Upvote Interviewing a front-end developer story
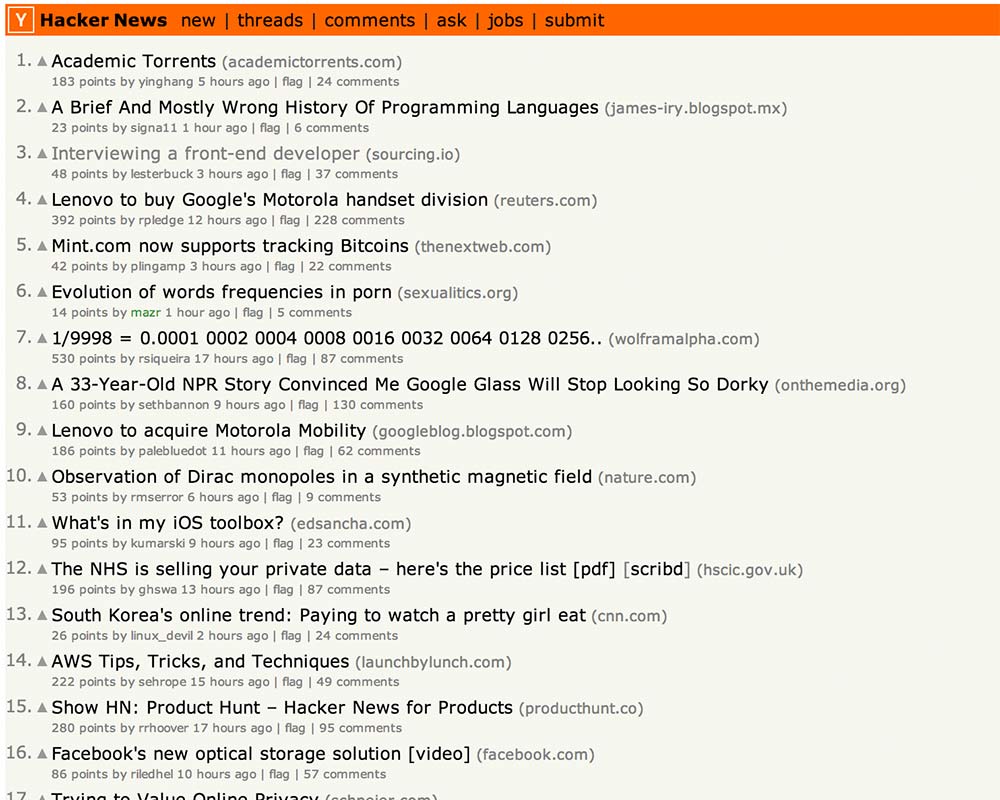The height and width of the screenshot is (800, 1000). pyautogui.click(x=42, y=153)
